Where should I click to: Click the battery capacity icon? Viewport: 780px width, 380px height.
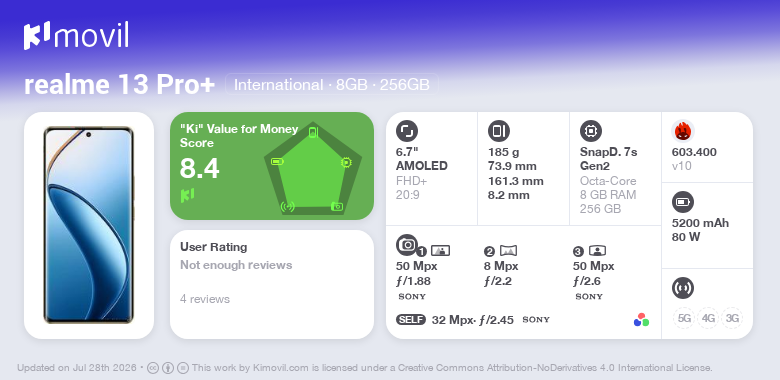point(682,202)
